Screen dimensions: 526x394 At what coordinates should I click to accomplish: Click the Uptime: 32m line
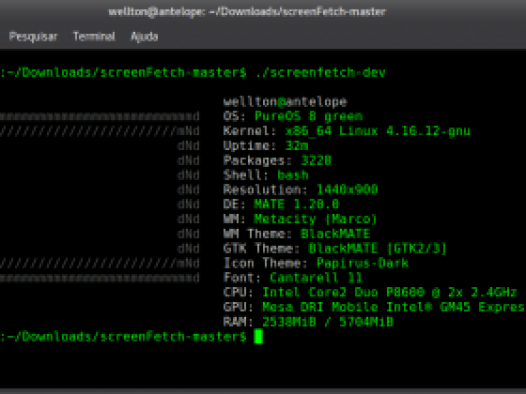click(x=266, y=146)
